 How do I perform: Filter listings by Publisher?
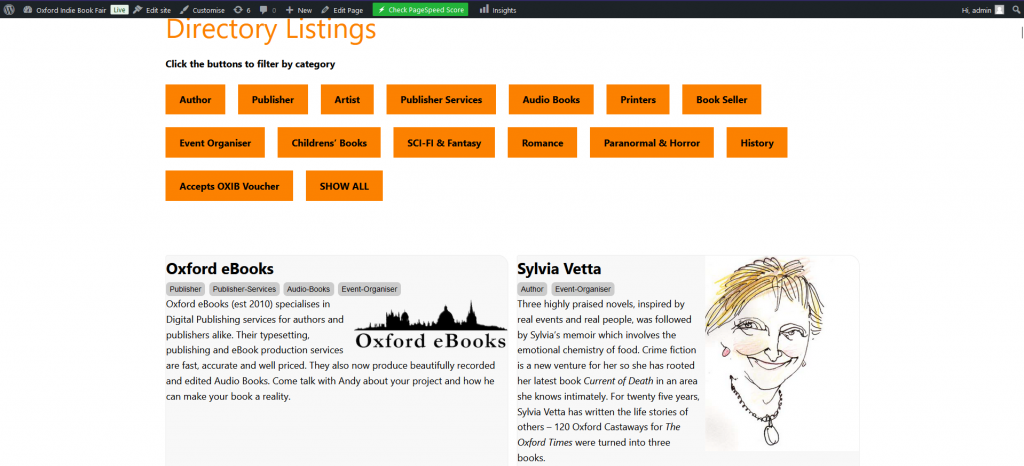[273, 100]
